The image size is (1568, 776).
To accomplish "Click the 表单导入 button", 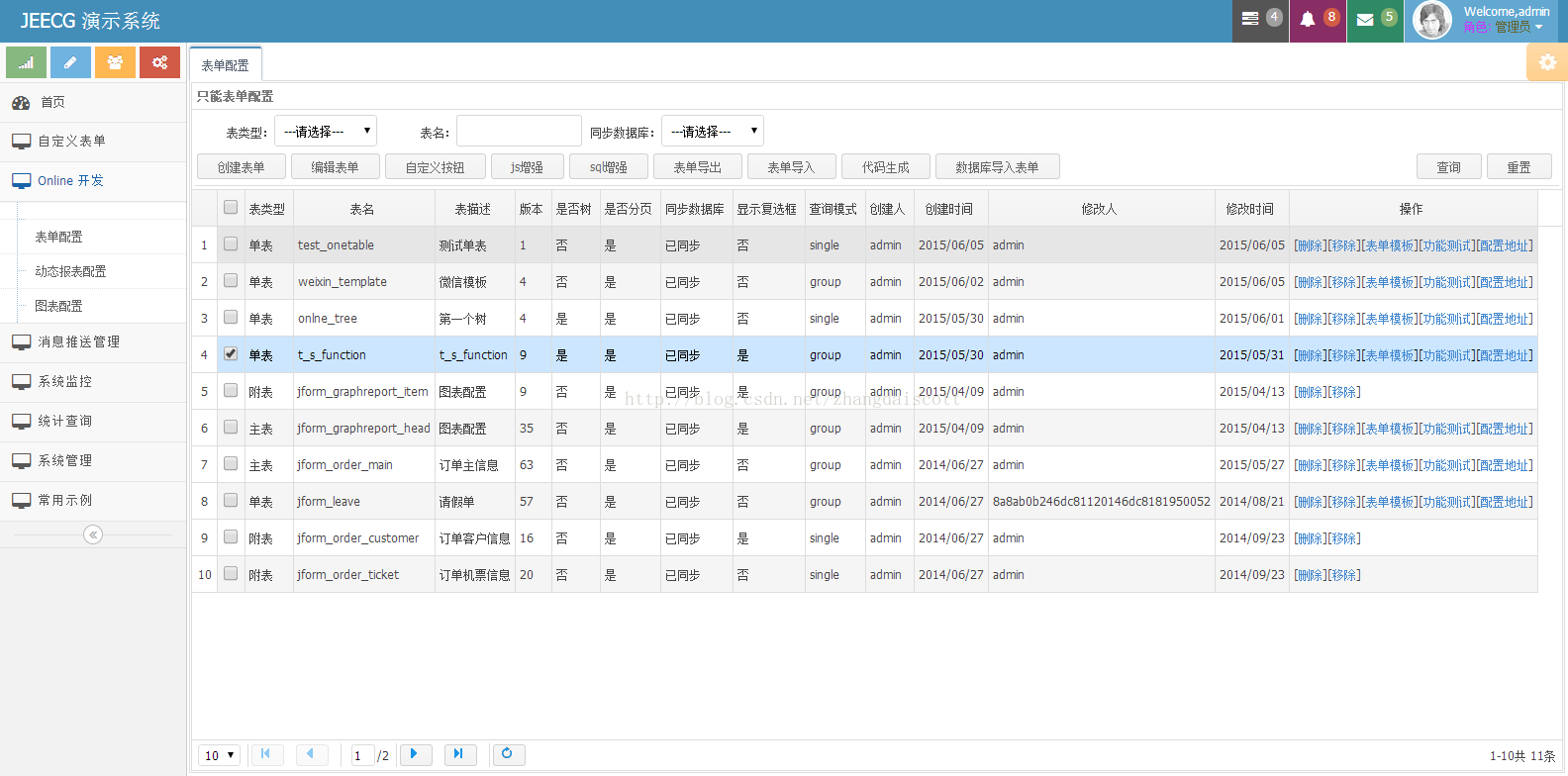I will click(792, 167).
